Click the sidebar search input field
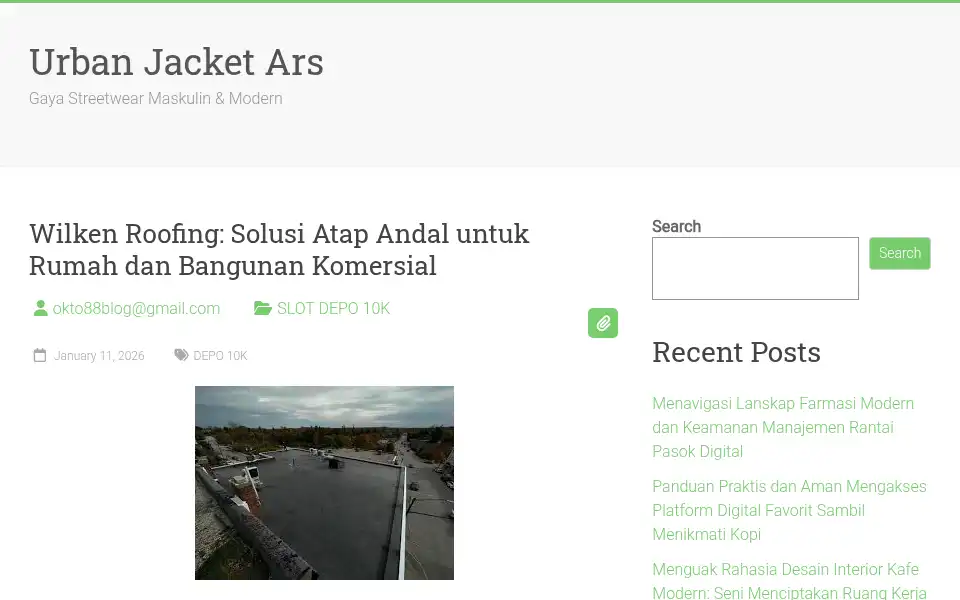The height and width of the screenshot is (600, 960). pos(755,268)
